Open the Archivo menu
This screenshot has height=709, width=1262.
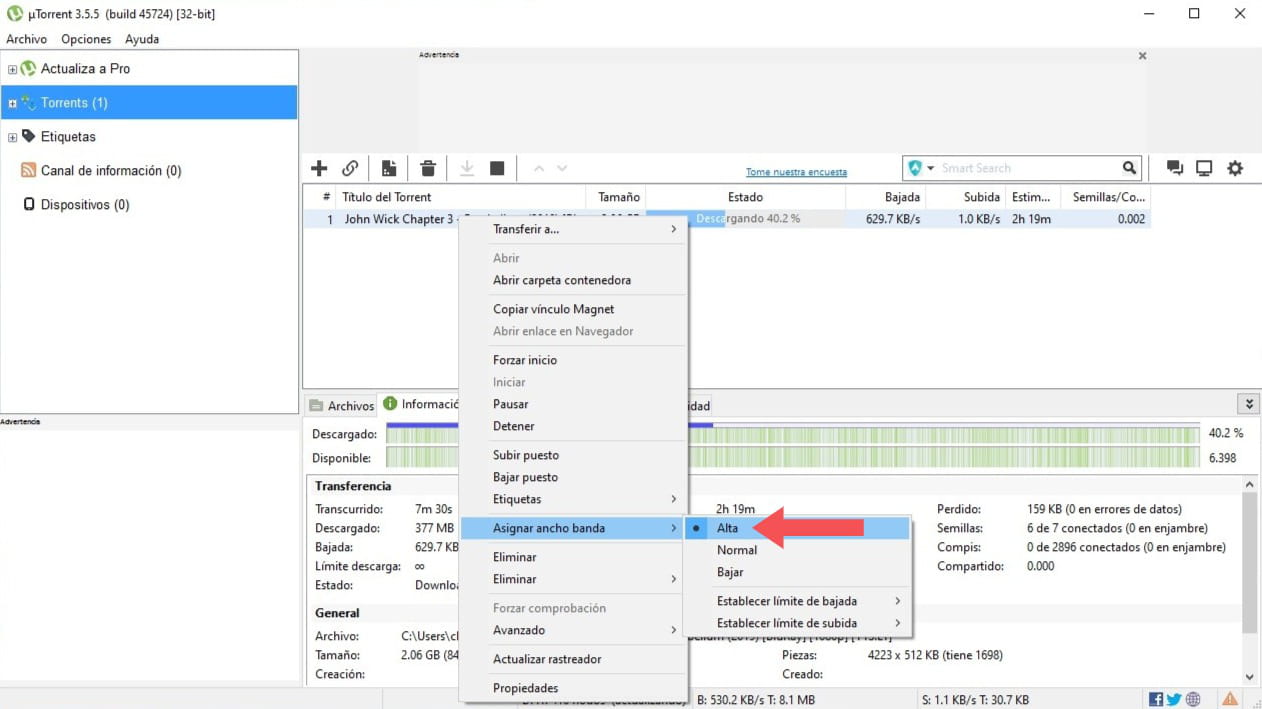click(x=27, y=39)
